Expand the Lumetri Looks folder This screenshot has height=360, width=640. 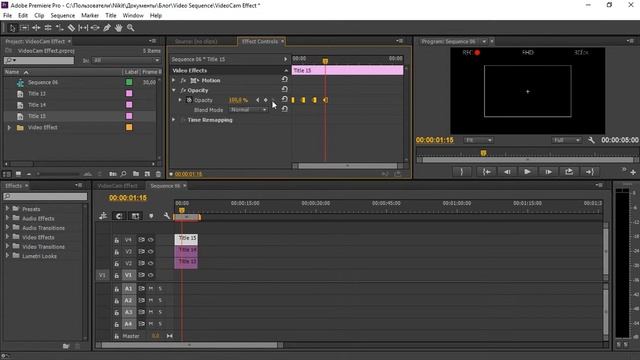click(7, 256)
